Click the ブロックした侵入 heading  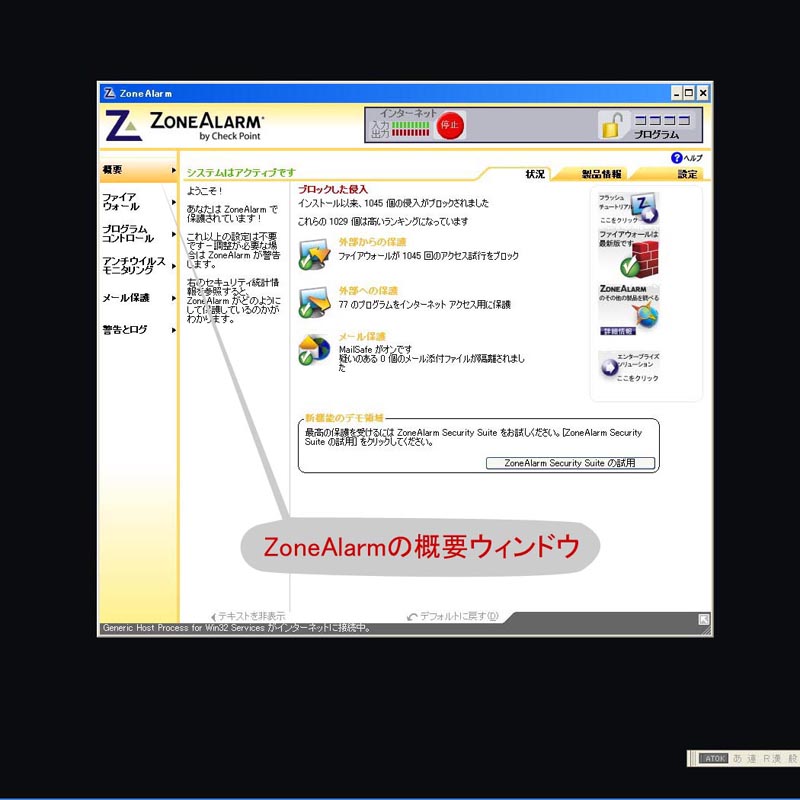333,189
